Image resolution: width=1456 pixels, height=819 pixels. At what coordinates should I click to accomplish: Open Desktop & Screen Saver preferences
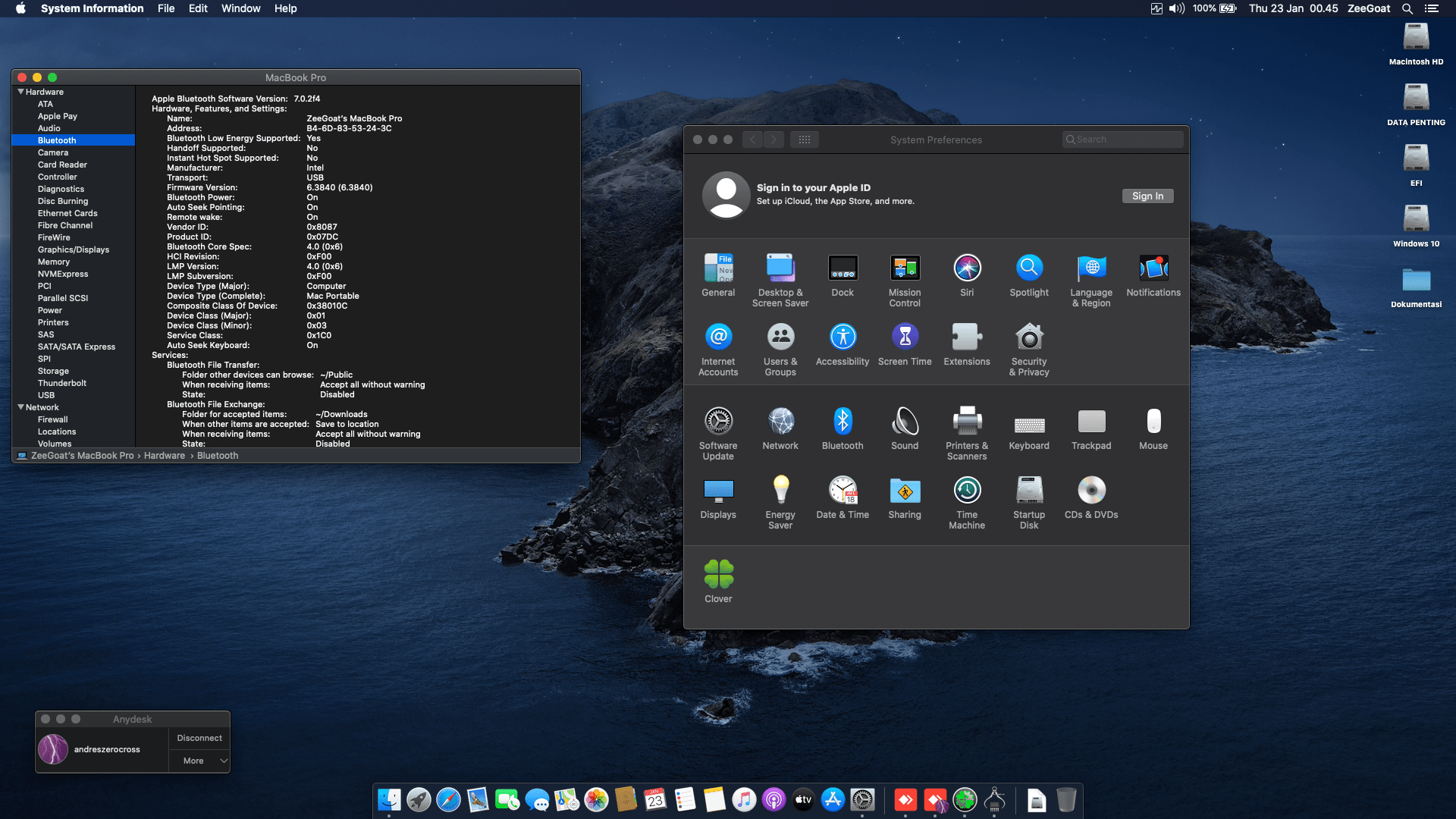780,281
